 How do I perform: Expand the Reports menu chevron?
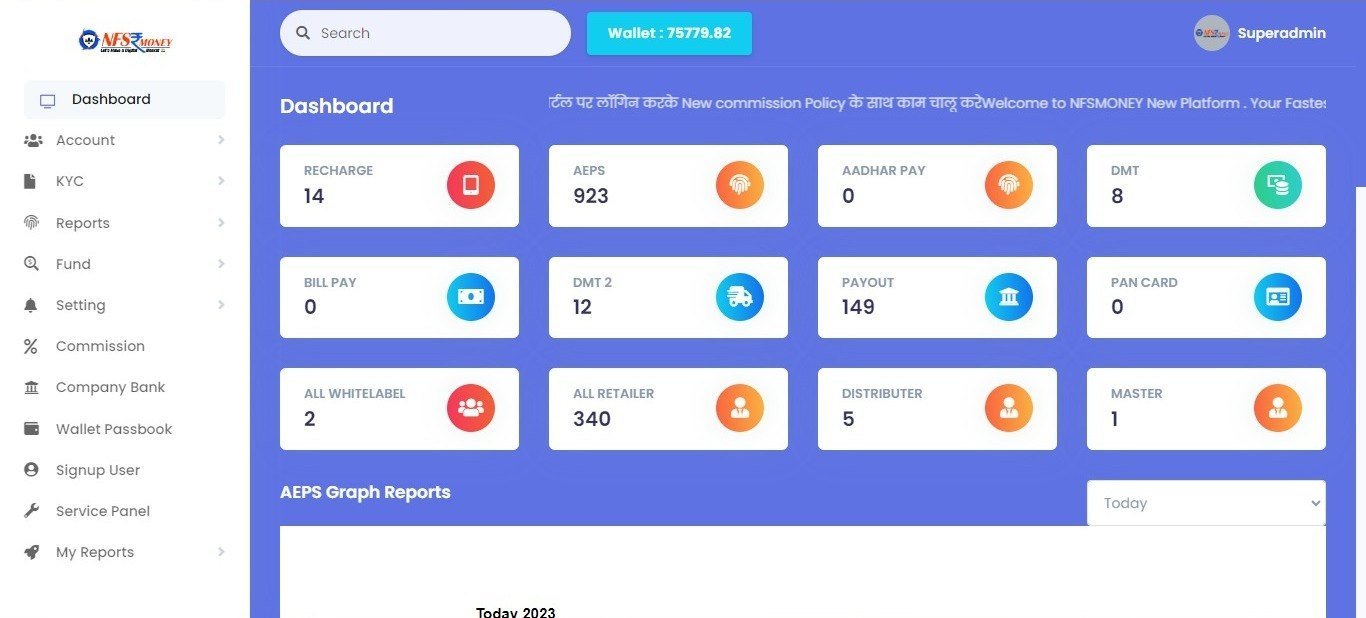(220, 223)
